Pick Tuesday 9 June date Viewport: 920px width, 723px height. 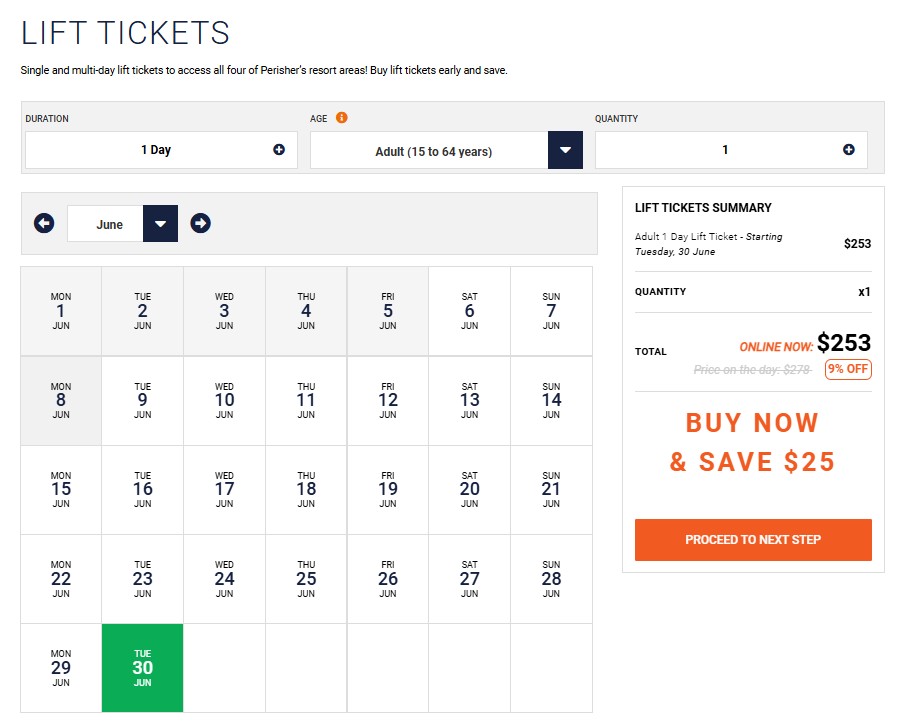(x=143, y=400)
